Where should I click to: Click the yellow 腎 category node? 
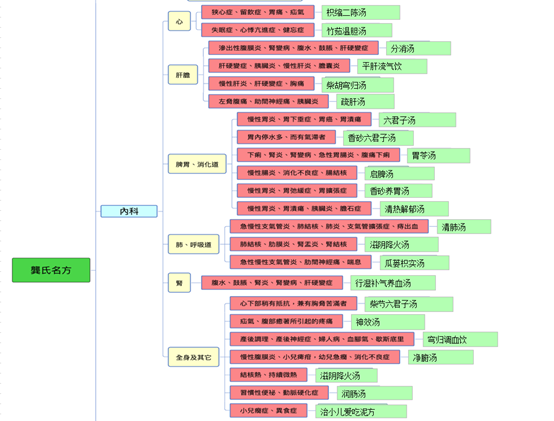point(179,283)
